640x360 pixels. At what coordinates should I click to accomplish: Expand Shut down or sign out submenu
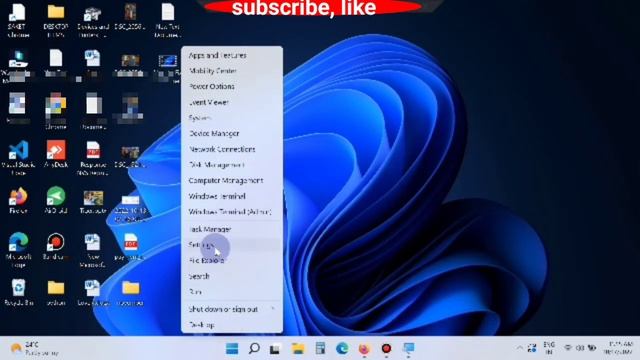click(231, 309)
